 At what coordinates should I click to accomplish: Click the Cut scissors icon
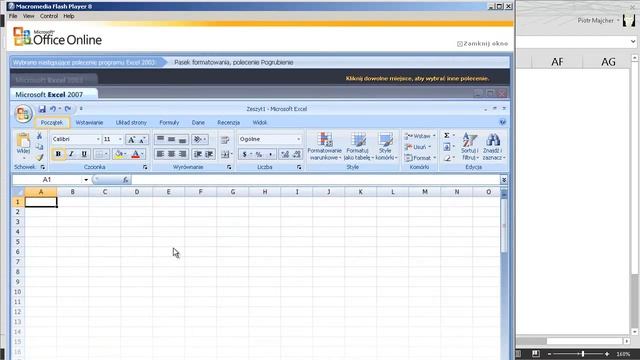click(39, 136)
